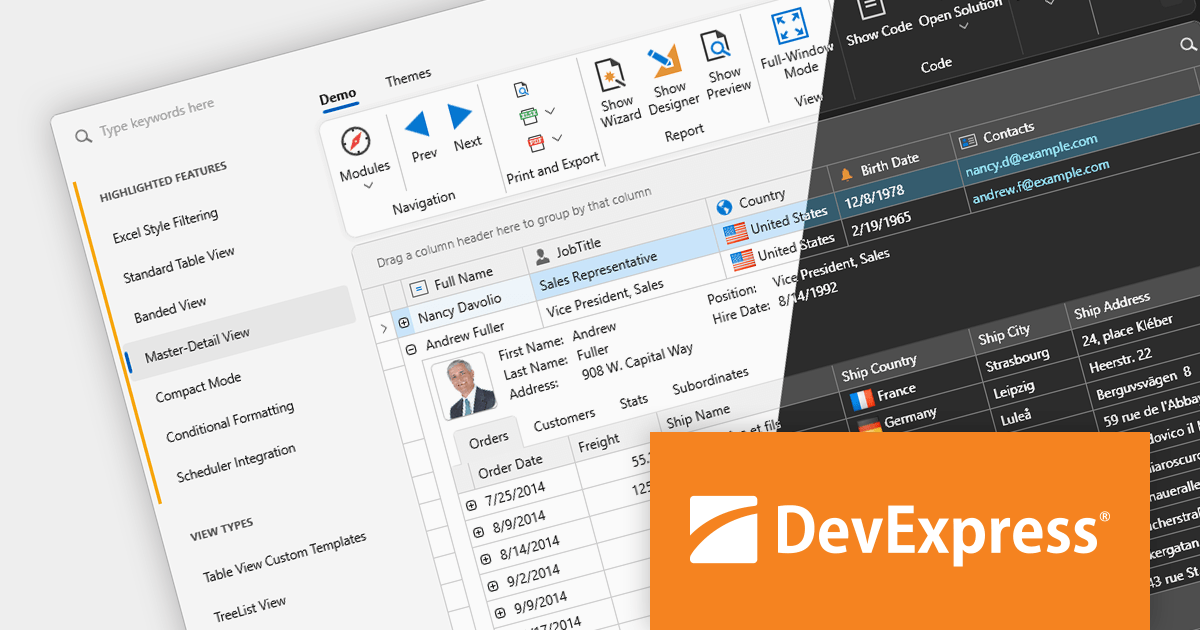Screen dimensions: 1200x630
Task: Expand the Open Solution dropdown arrow
Action: pos(964,26)
